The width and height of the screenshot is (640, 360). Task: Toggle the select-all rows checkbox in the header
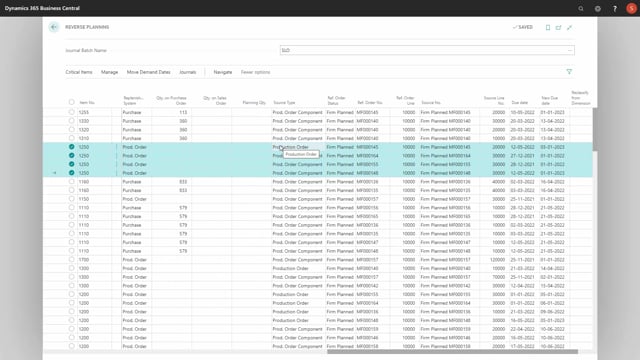71,102
